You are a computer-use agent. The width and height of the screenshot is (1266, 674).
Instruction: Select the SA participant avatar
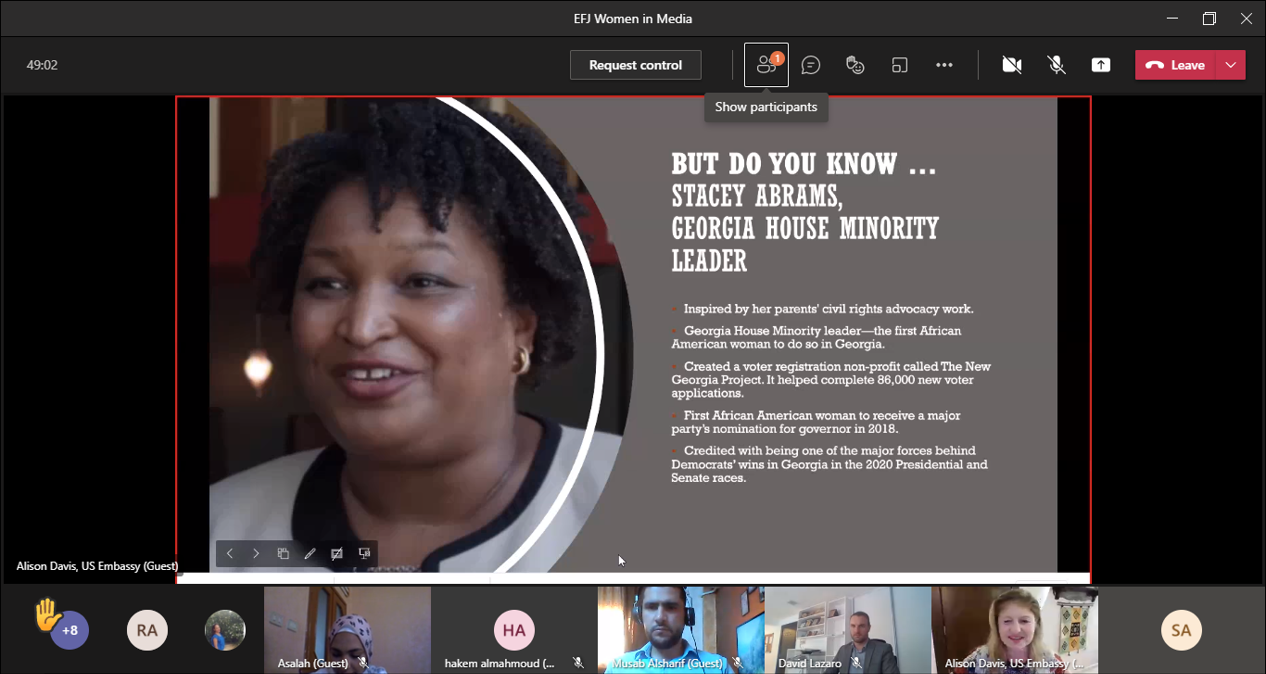point(1181,630)
